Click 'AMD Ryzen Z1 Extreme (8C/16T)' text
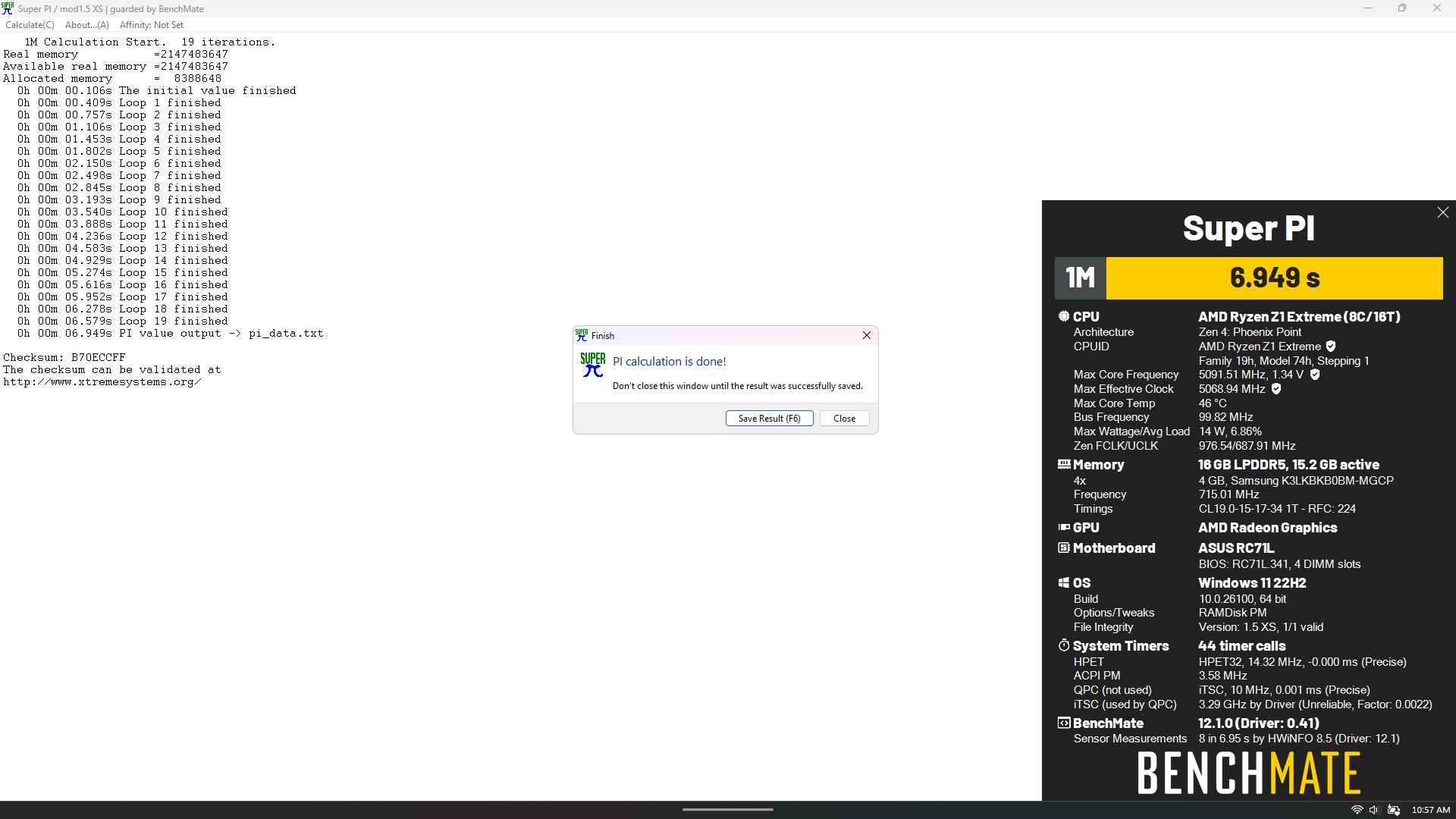This screenshot has width=1456, height=819. pos(1299,317)
